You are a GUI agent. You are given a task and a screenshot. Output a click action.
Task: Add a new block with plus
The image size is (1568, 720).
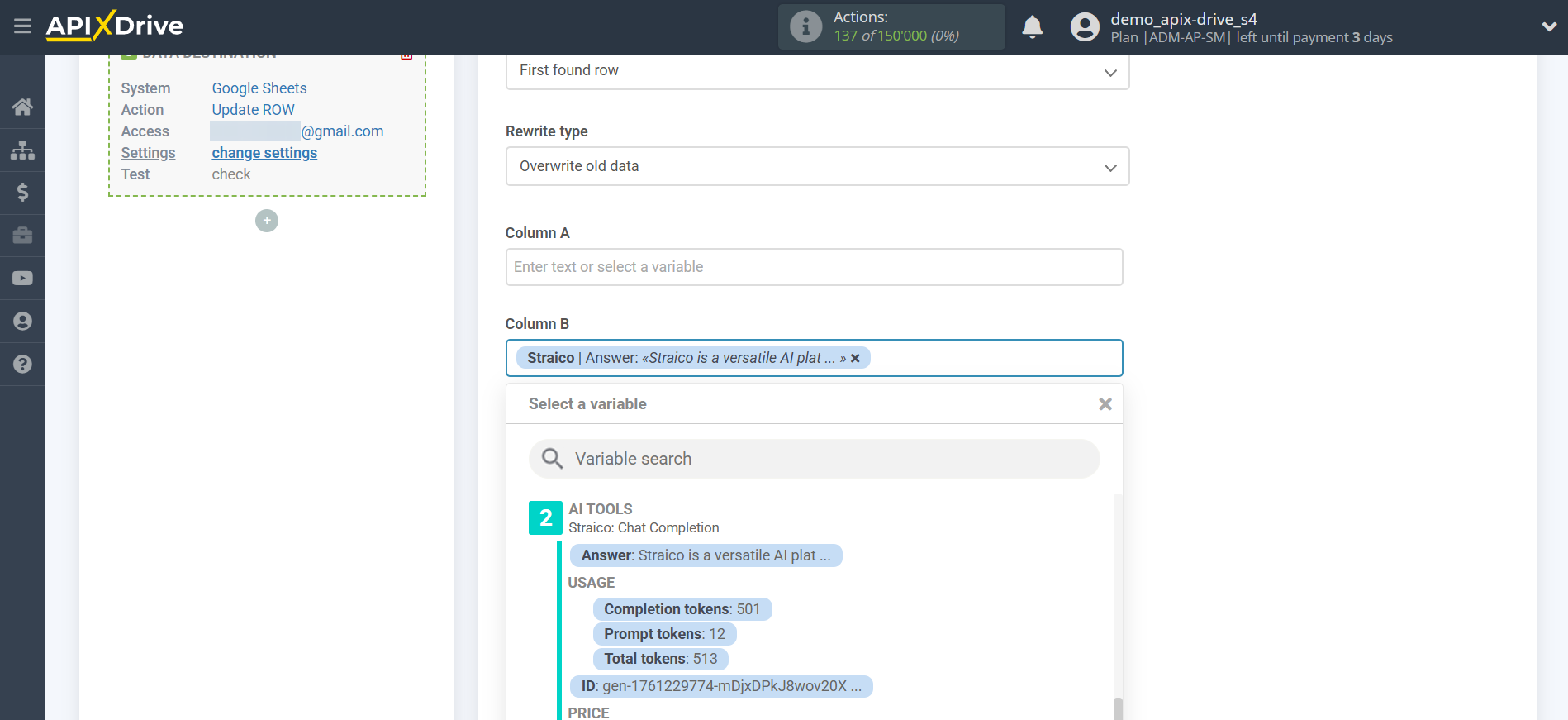point(267,221)
